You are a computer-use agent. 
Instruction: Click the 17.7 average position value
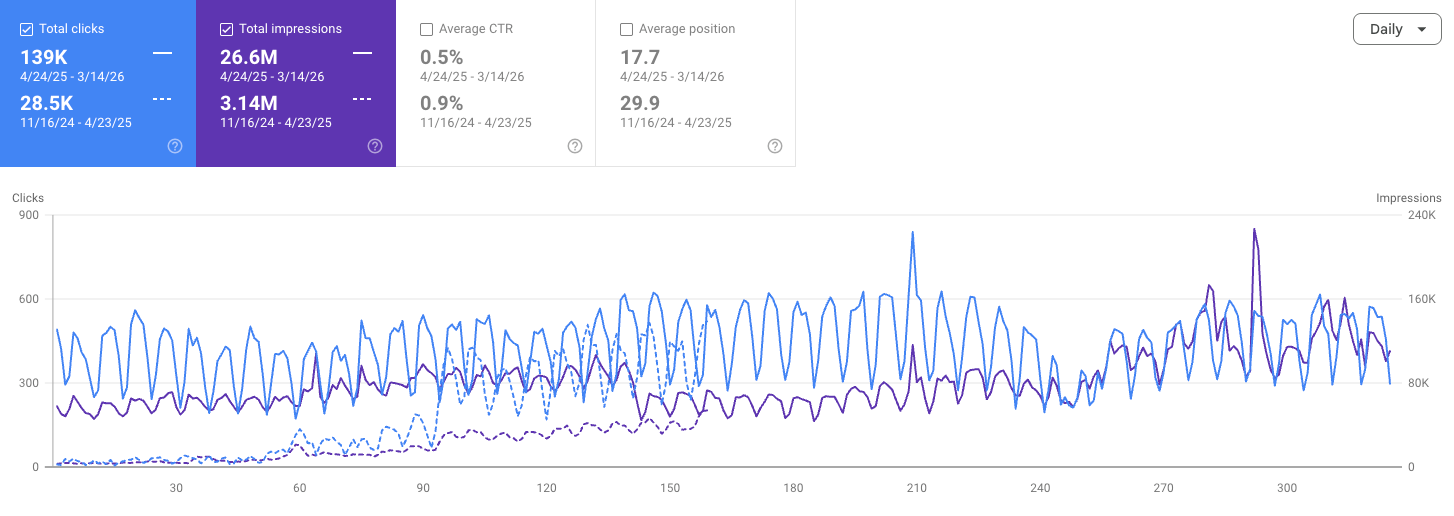640,57
